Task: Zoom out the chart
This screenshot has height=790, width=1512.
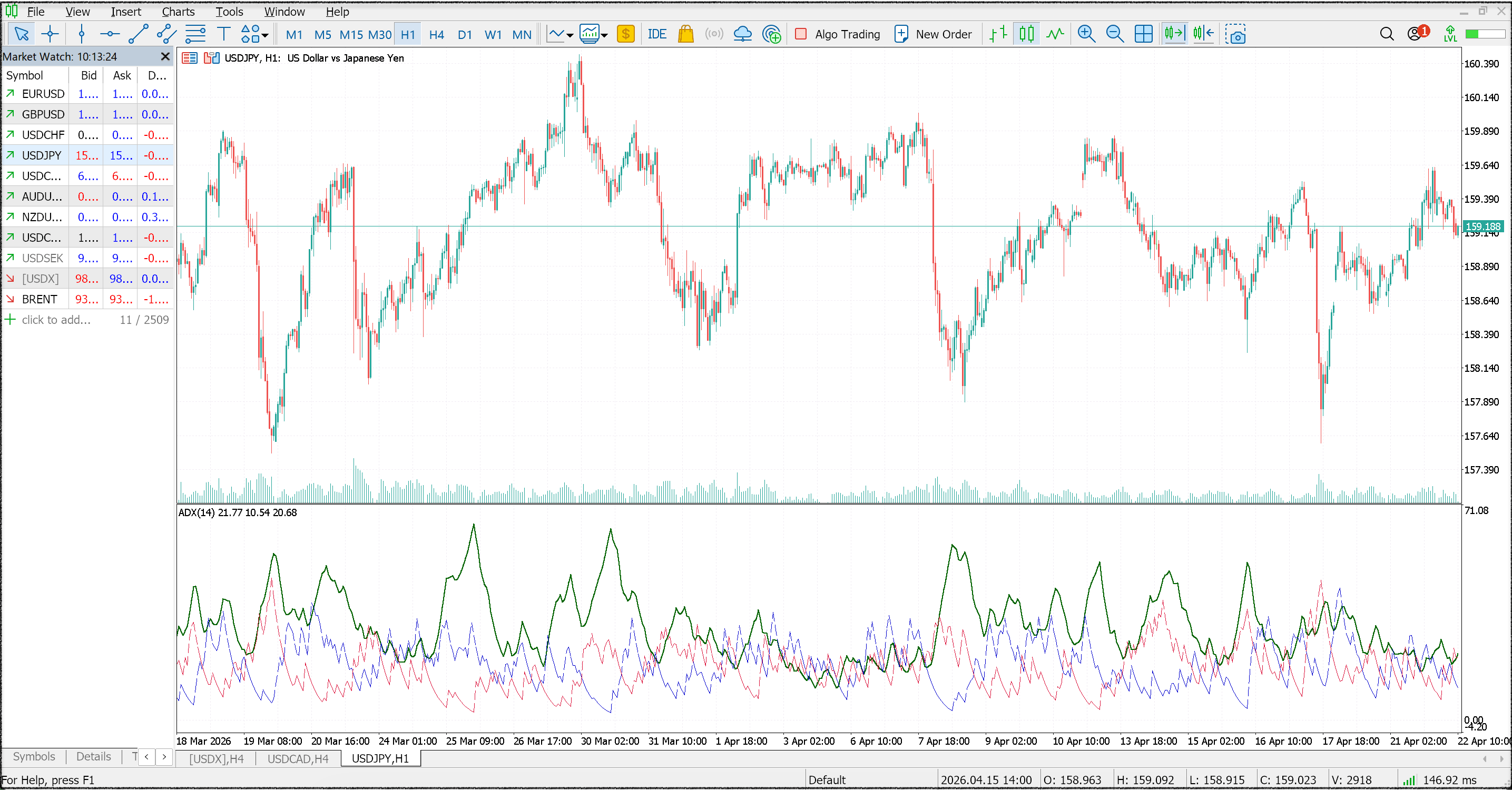Action: coord(1115,34)
